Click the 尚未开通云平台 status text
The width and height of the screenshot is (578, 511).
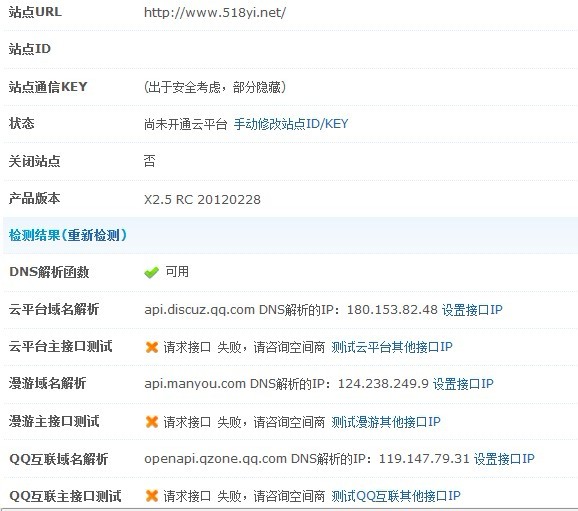(x=185, y=124)
